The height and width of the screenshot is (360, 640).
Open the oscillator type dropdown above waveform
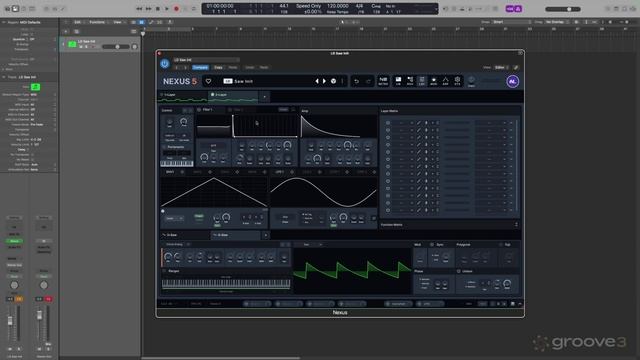(x=309, y=244)
